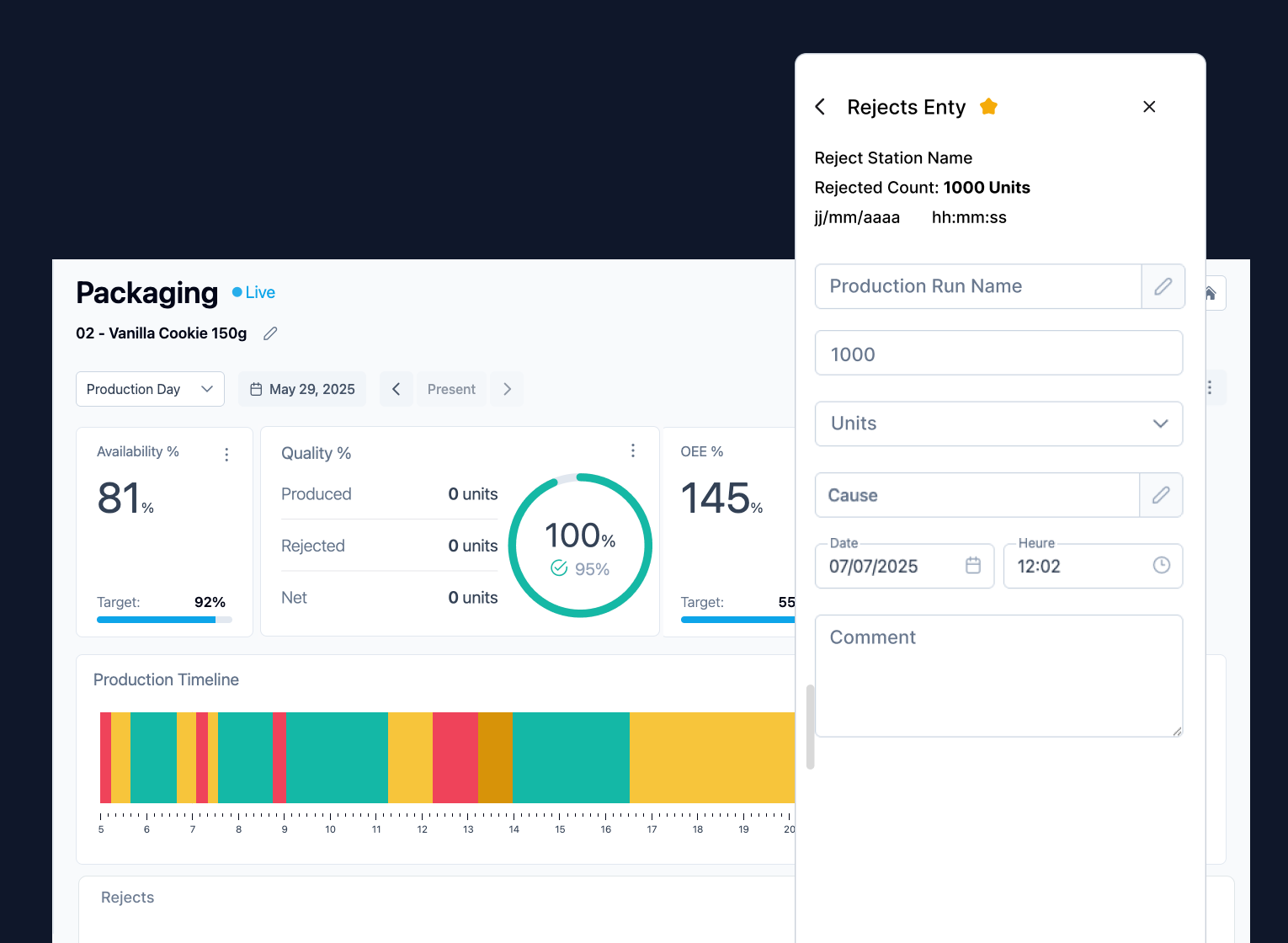Open the Quality % card options menu
The height and width of the screenshot is (943, 1288).
pyautogui.click(x=633, y=450)
